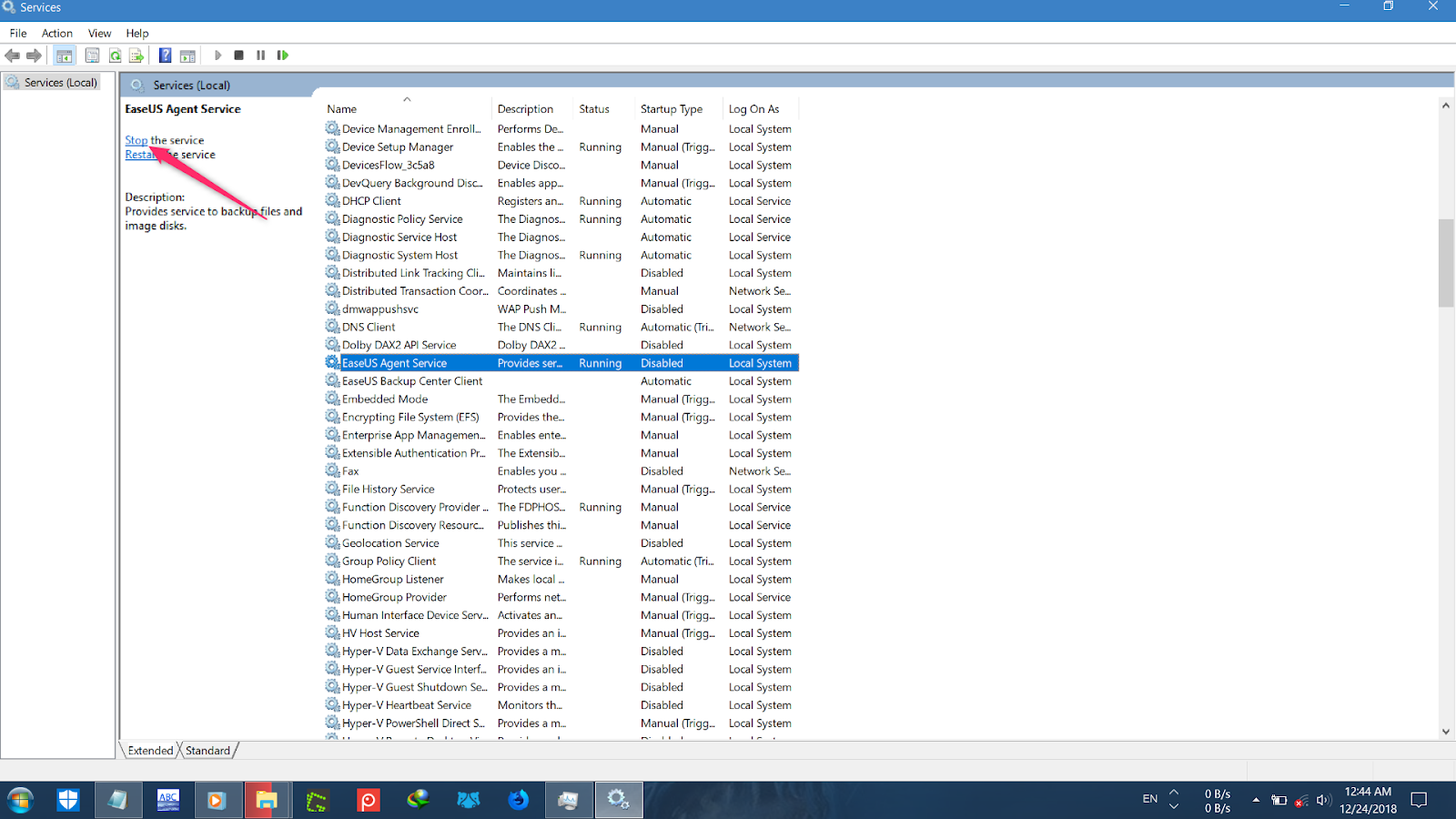The image size is (1456, 819).
Task: Click the vertical scrollbar thumb of services list
Action: [1446, 263]
